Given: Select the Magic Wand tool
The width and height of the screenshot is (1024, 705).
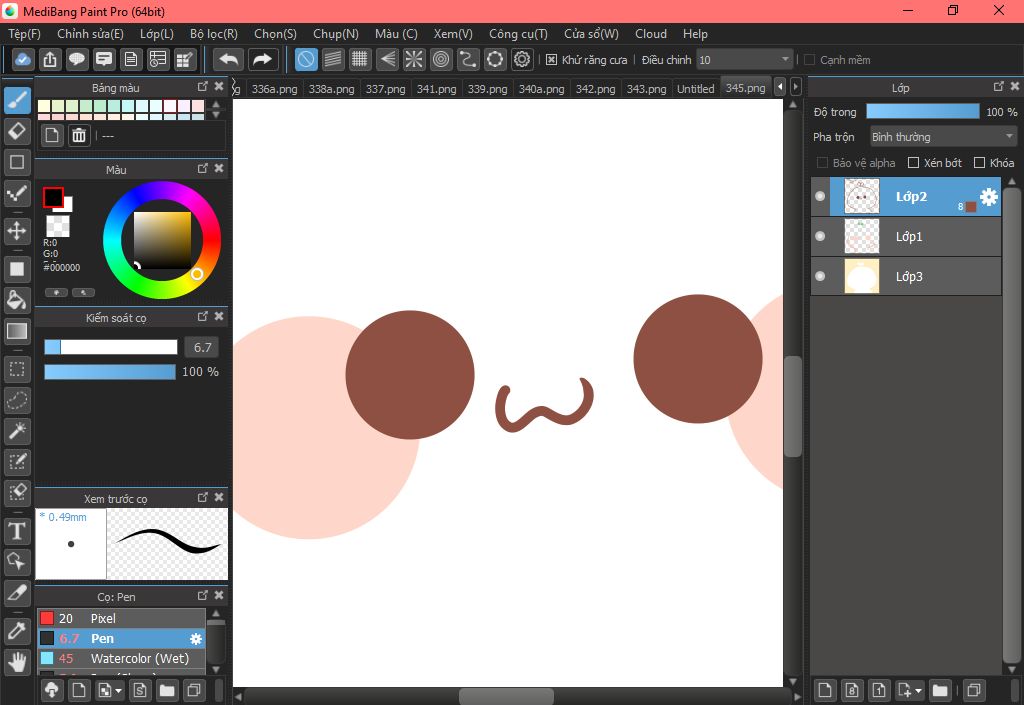Looking at the screenshot, I should point(17,431).
